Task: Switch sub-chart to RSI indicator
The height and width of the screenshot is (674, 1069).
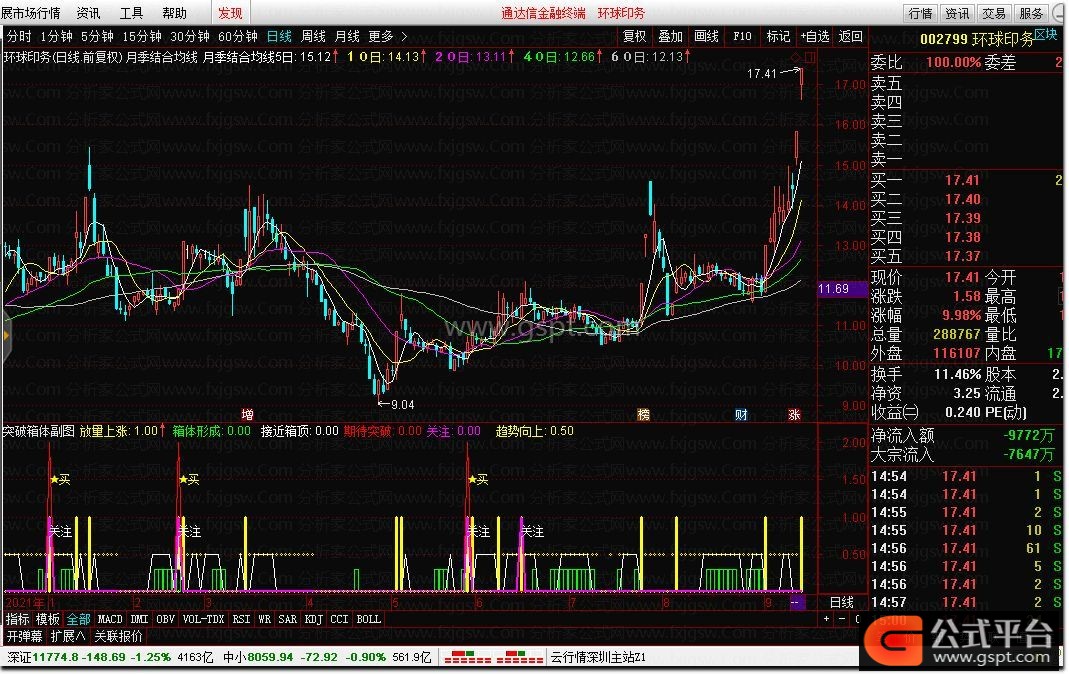Action: (241, 619)
